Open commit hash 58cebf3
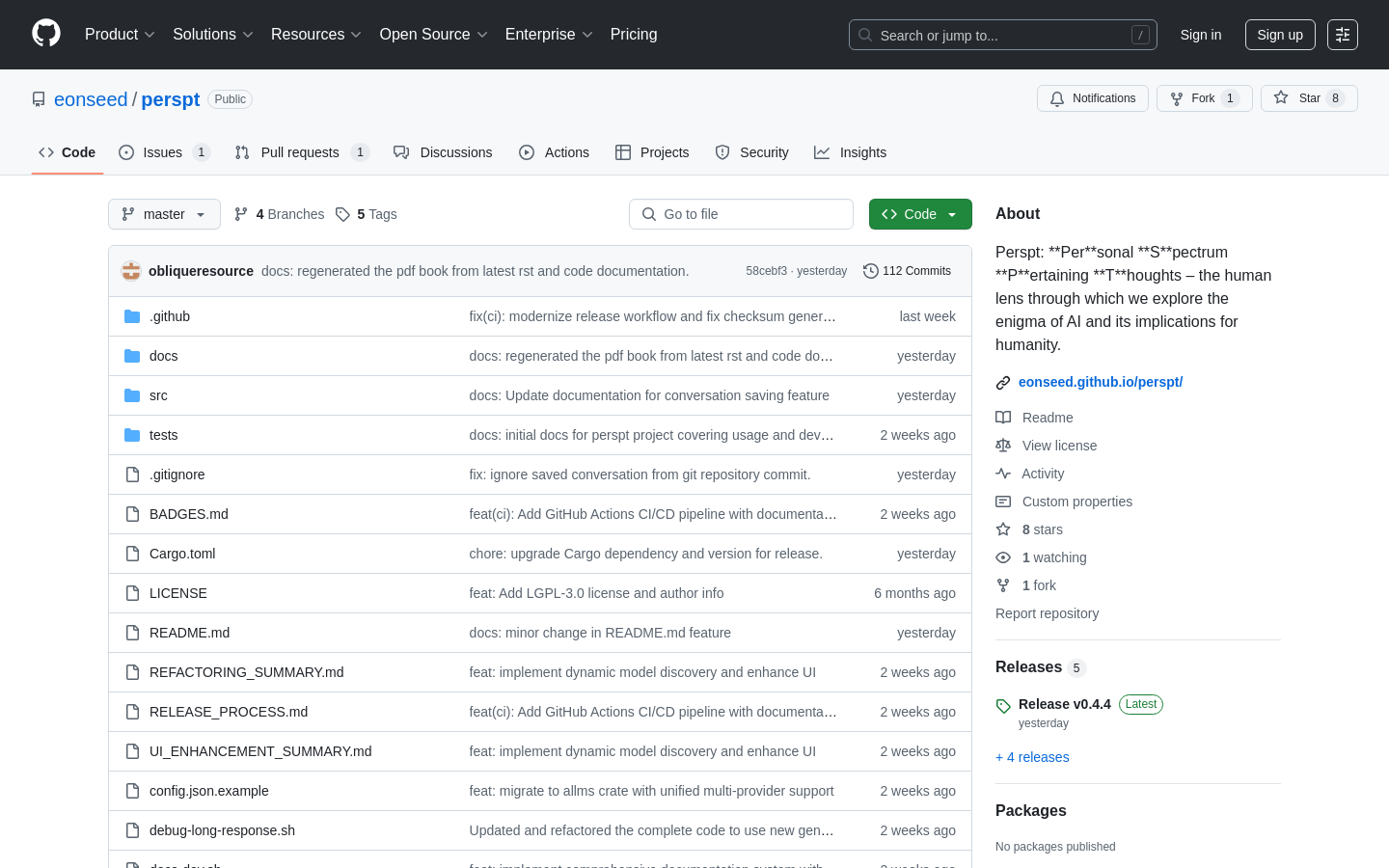 766,271
